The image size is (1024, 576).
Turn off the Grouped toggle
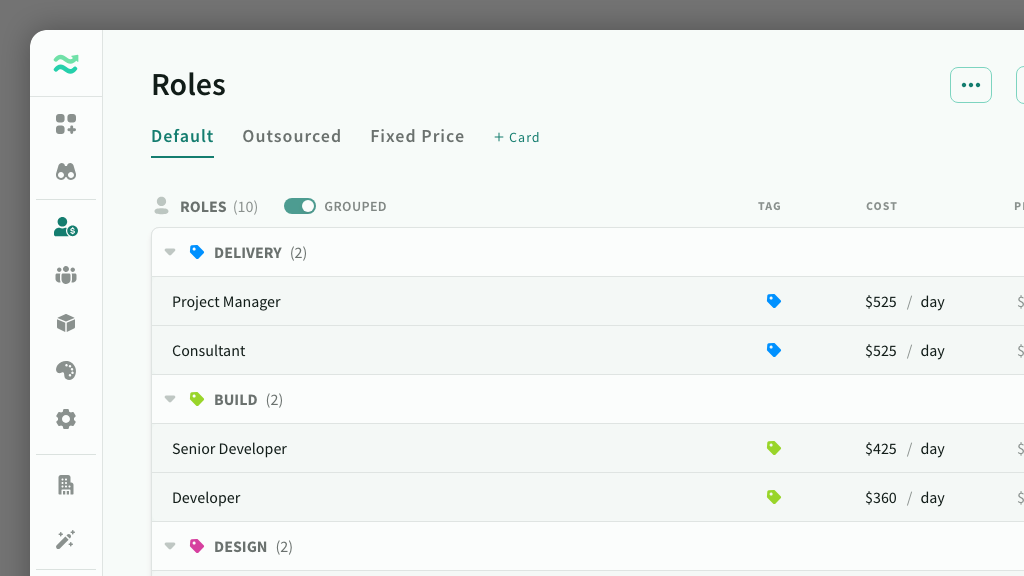click(x=300, y=206)
